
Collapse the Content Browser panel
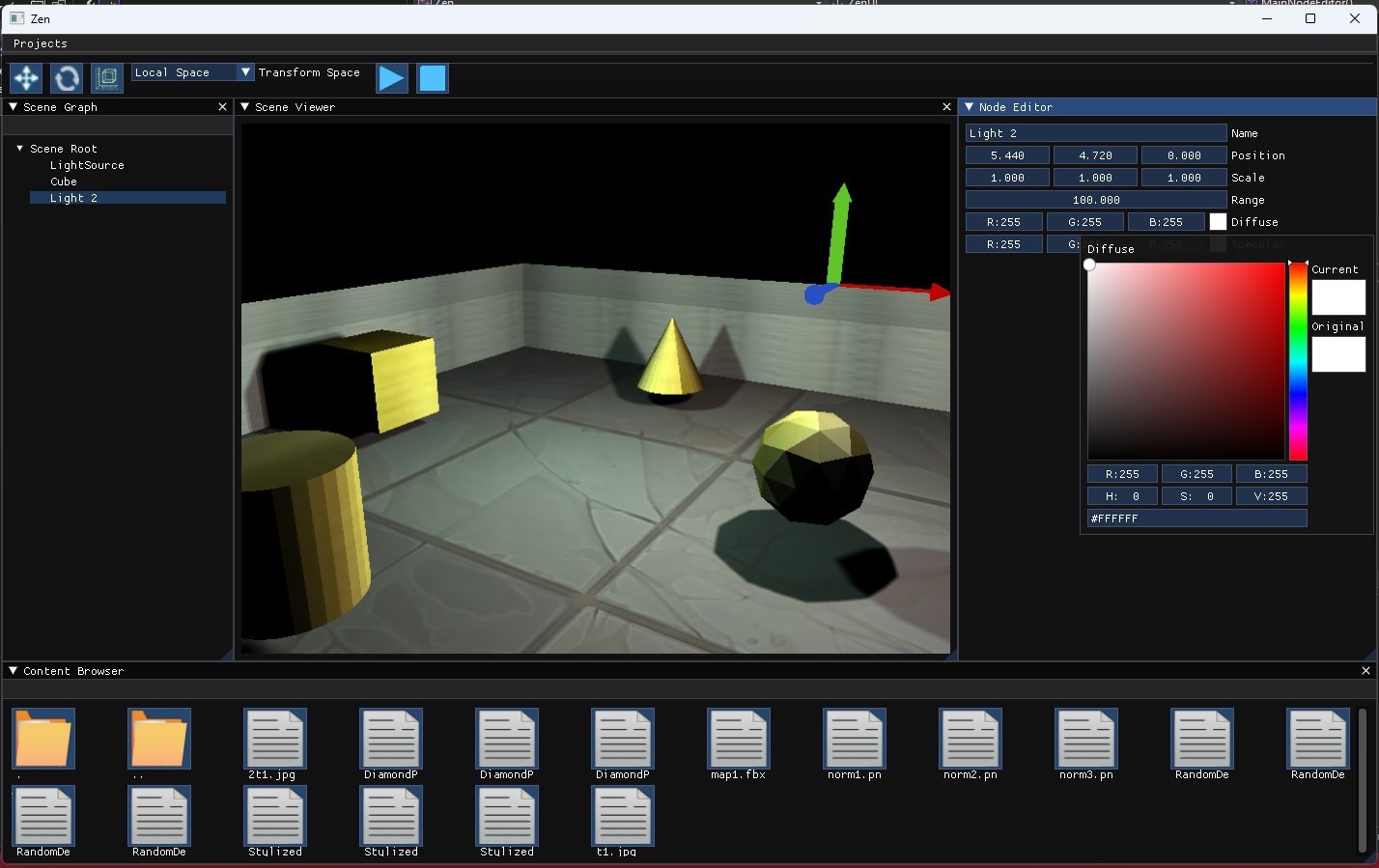click(x=14, y=671)
